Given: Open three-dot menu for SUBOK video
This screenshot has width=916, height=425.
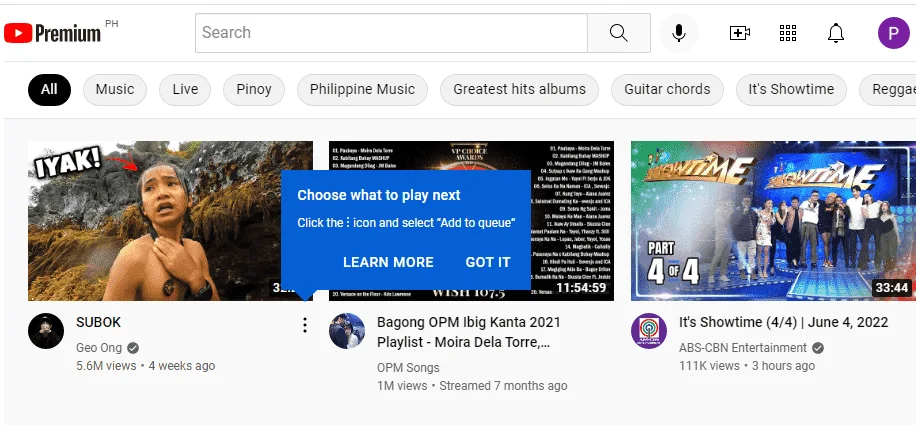Looking at the screenshot, I should click(x=304, y=325).
